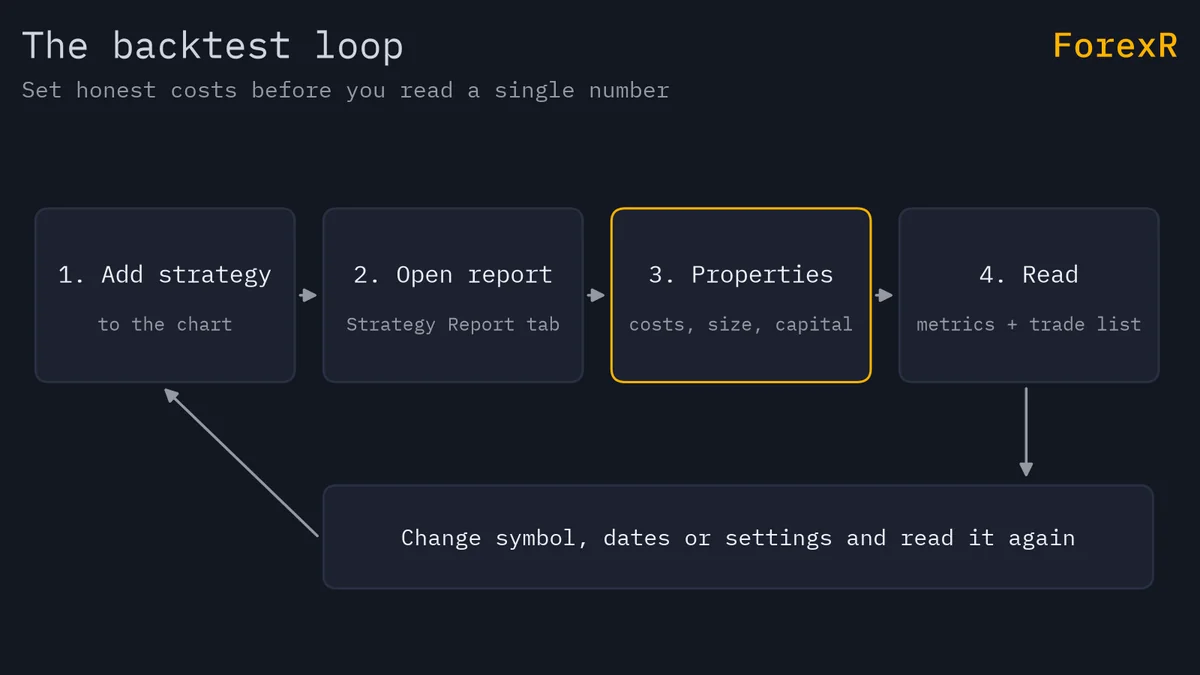
Task: Click the ForexR logo text
Action: [1115, 46]
